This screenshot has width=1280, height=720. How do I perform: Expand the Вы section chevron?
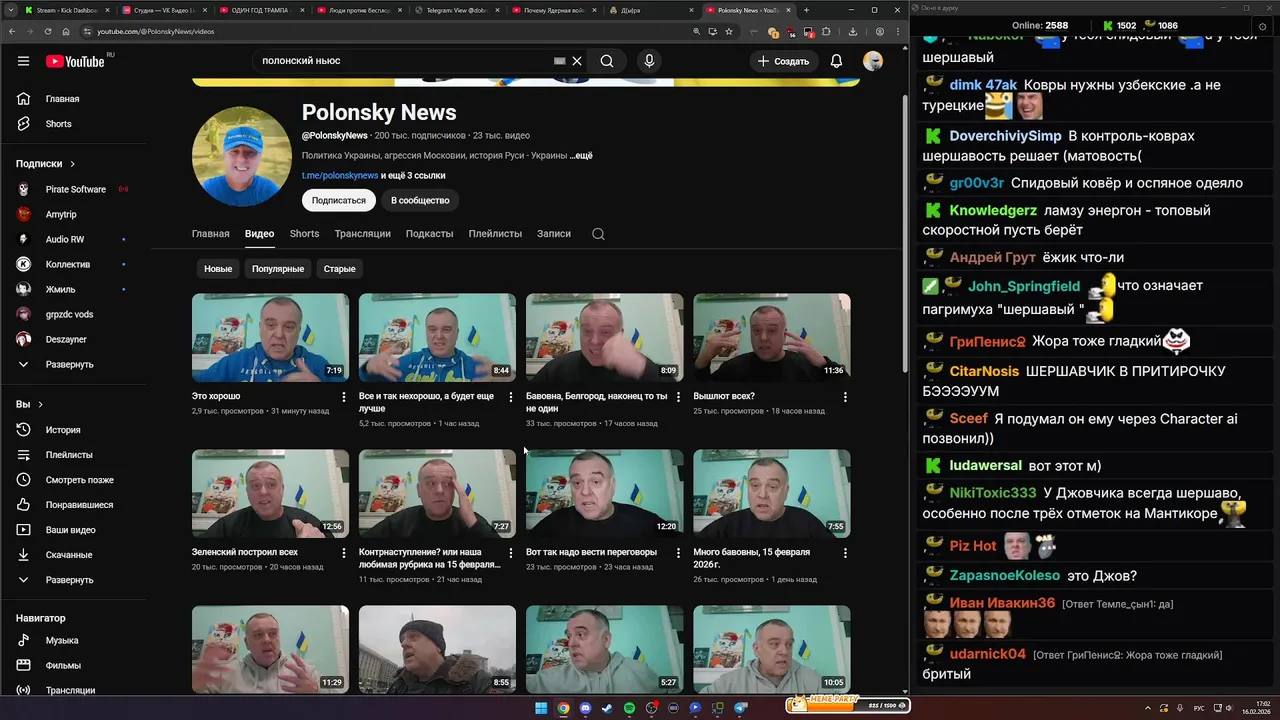(x=41, y=405)
